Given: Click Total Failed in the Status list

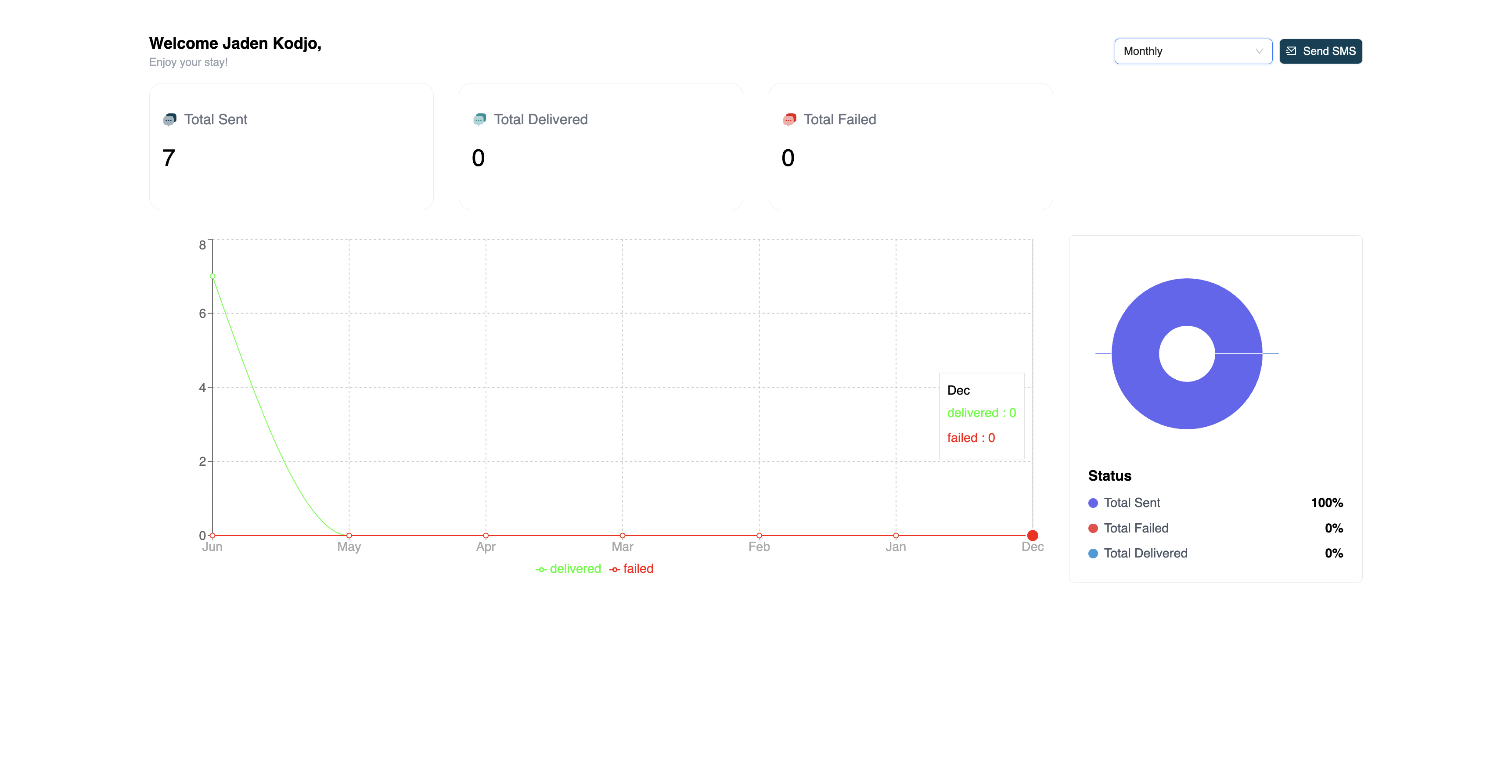Looking at the screenshot, I should 1136,528.
